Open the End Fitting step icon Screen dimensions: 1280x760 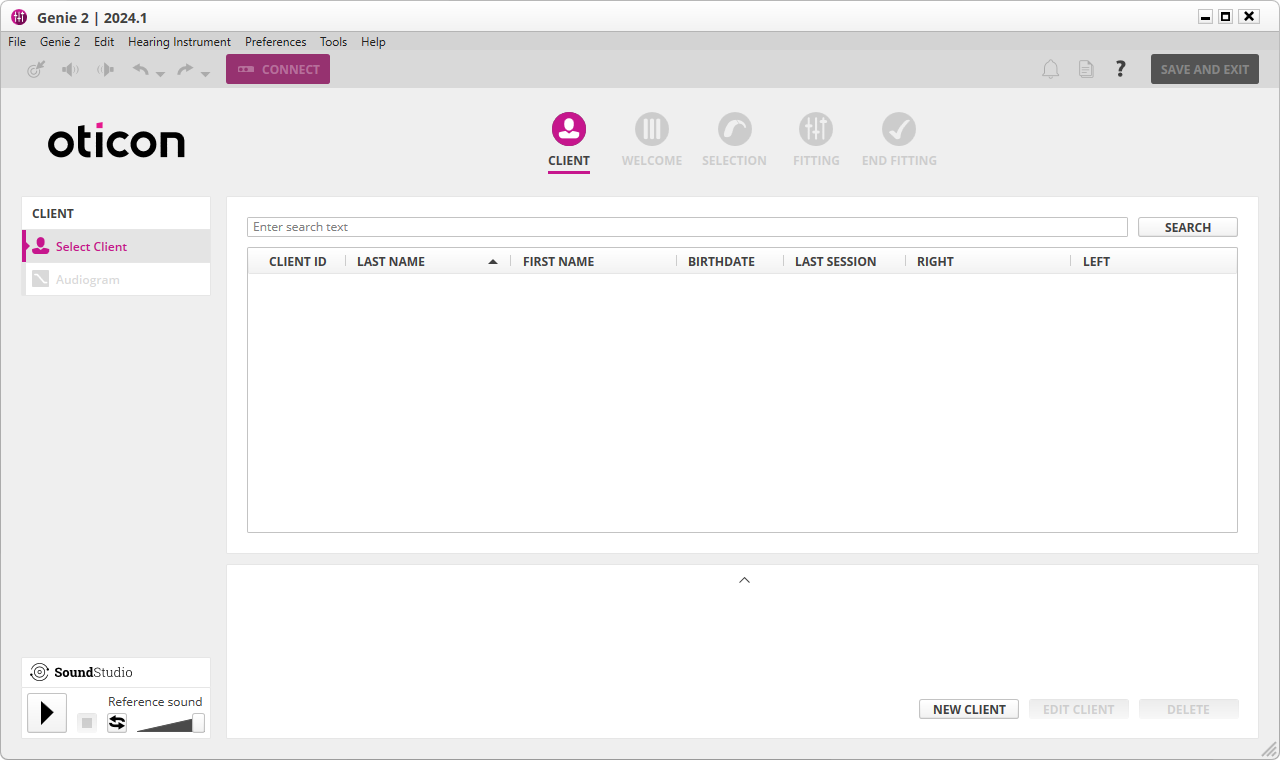(x=898, y=130)
